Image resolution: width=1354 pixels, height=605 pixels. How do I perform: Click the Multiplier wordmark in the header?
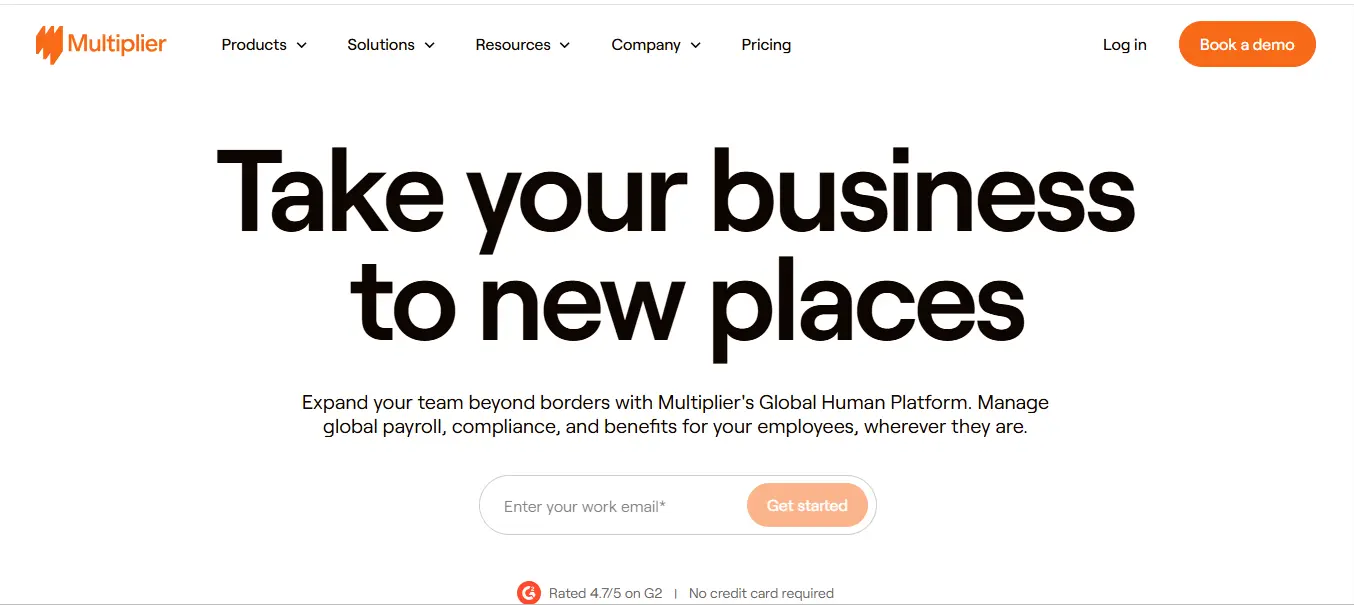click(x=116, y=44)
